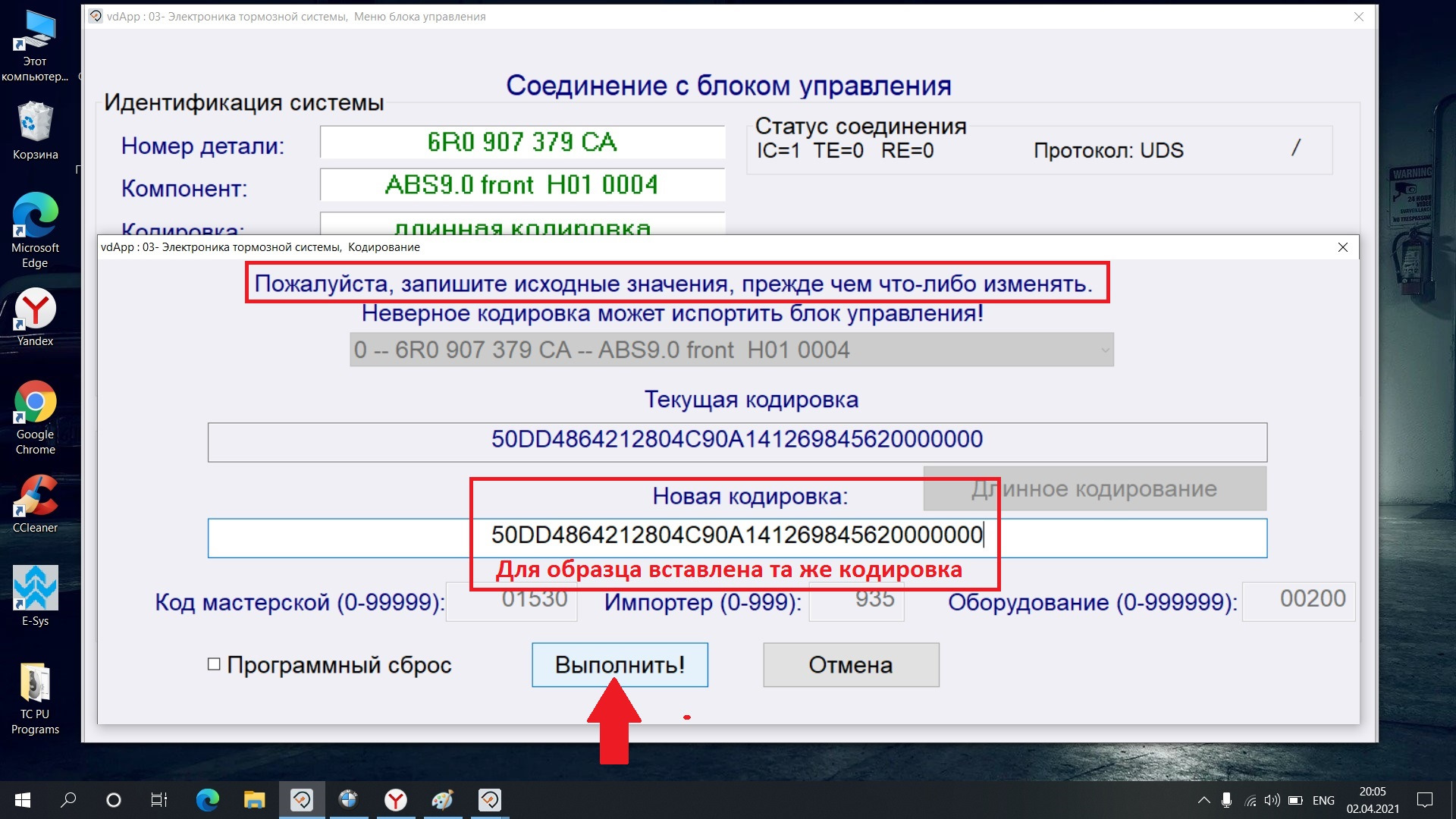Open the Корзина recycle bin icon
This screenshot has width=1456, height=819.
(x=35, y=130)
